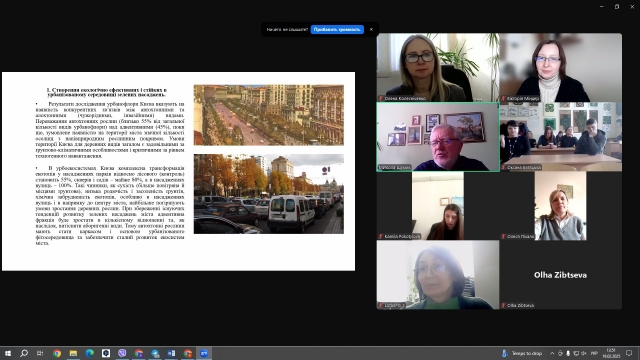Open the weather thermometer widget icon
This screenshot has height=360, width=640.
click(x=504, y=353)
